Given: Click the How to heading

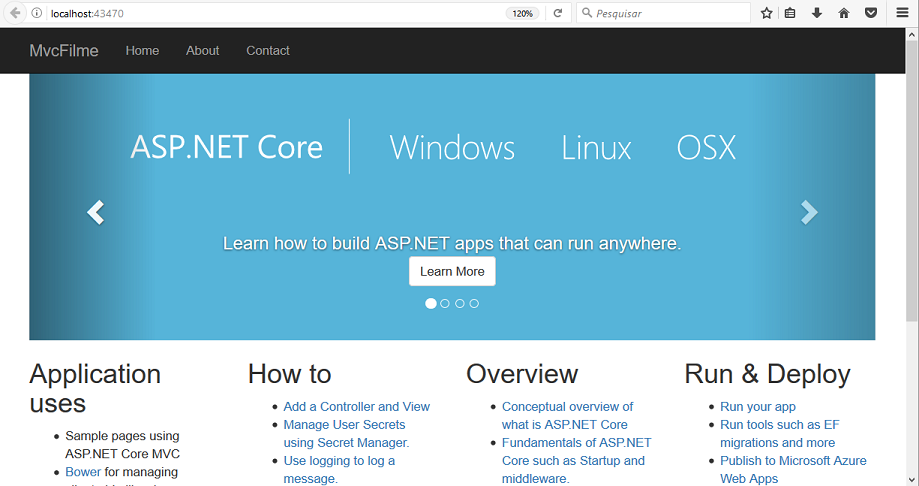Looking at the screenshot, I should (x=290, y=374).
